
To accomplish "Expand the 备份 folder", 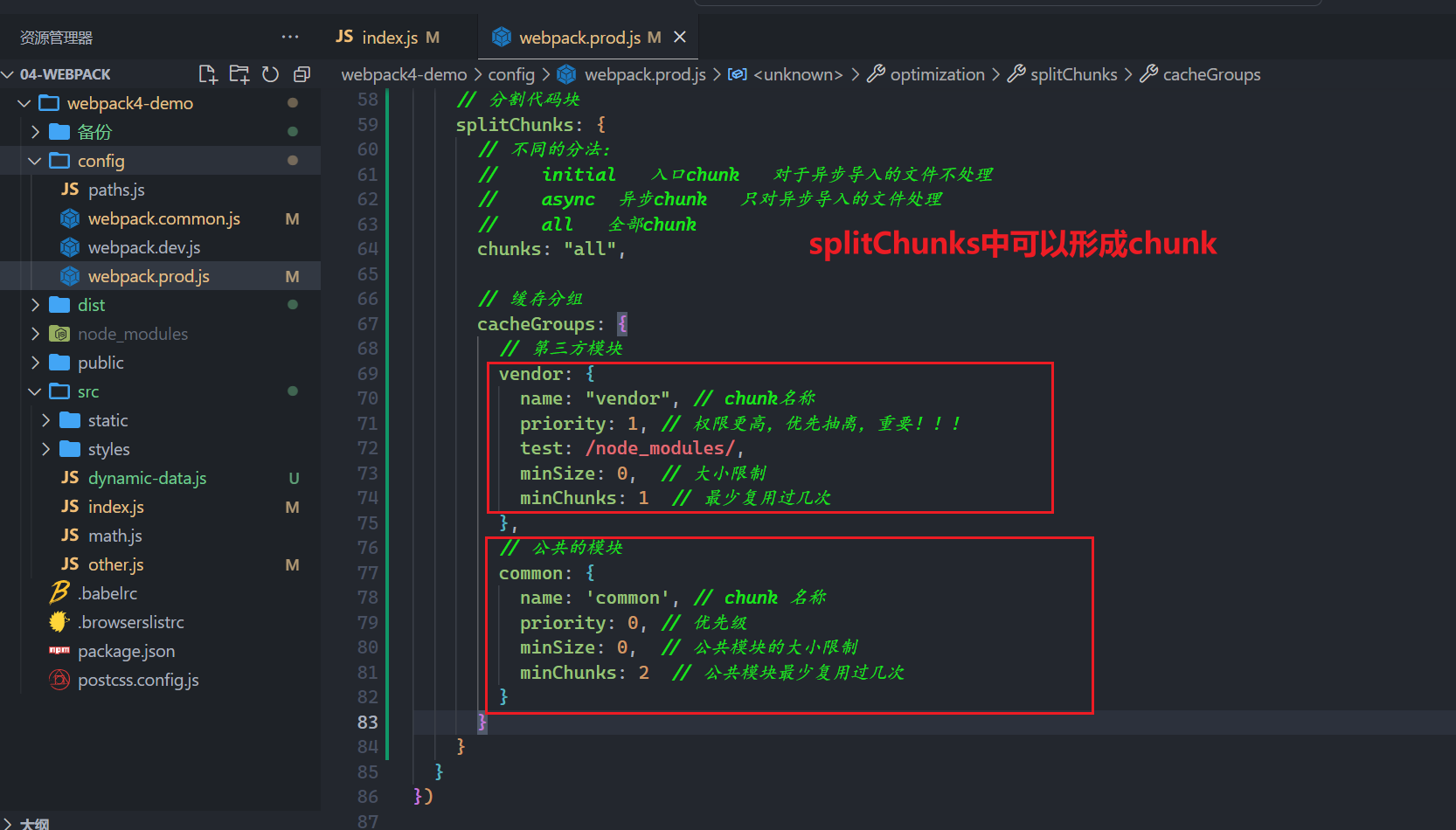I will pyautogui.click(x=35, y=132).
